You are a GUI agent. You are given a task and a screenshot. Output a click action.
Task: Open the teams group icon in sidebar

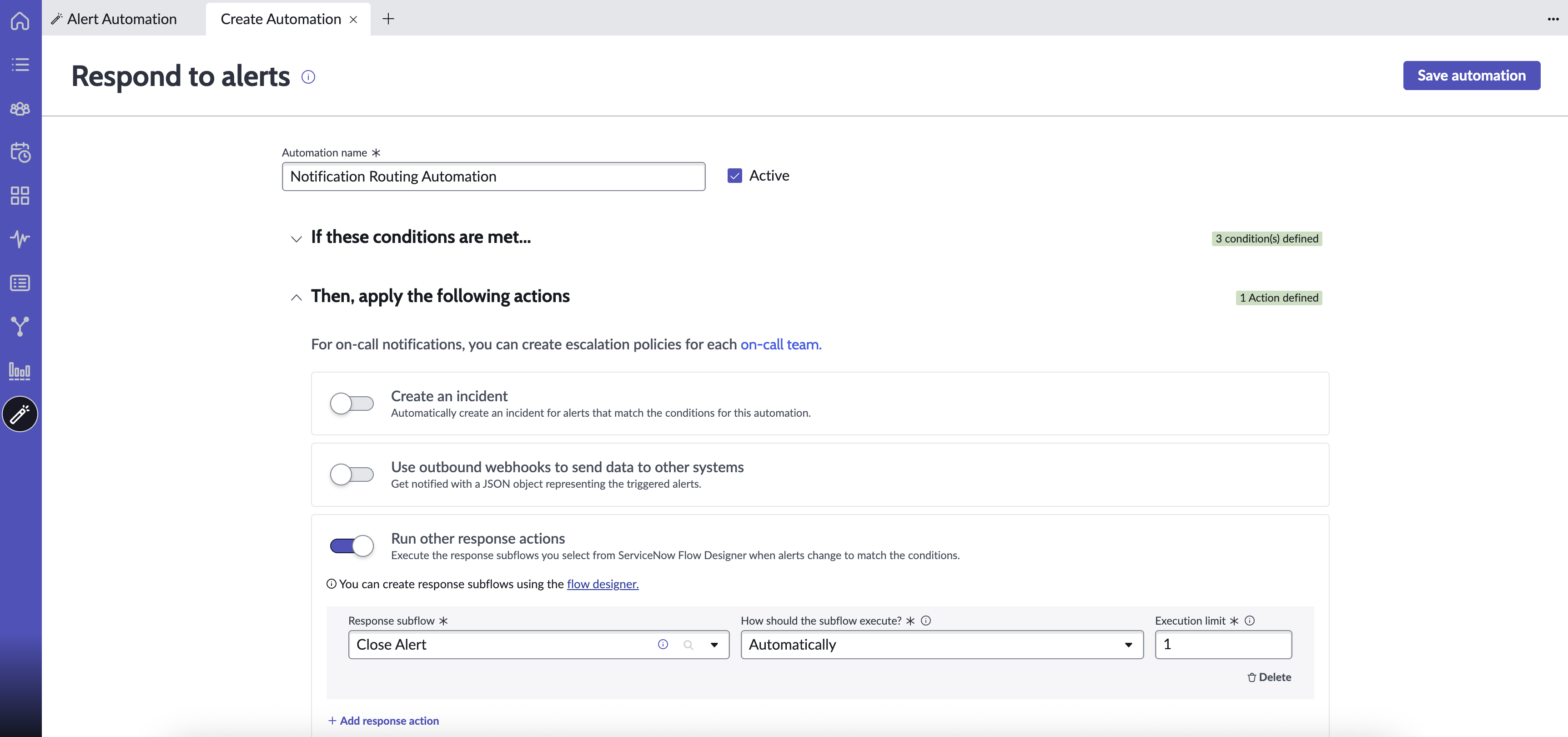(20, 108)
